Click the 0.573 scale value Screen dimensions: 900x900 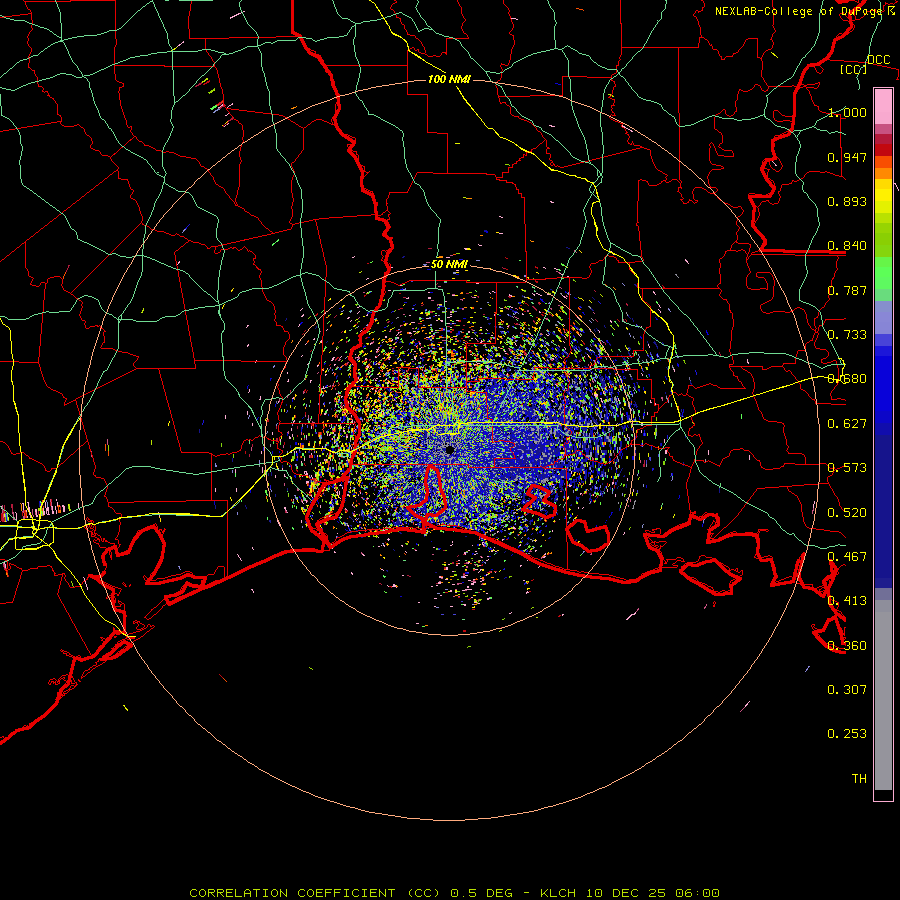click(847, 468)
